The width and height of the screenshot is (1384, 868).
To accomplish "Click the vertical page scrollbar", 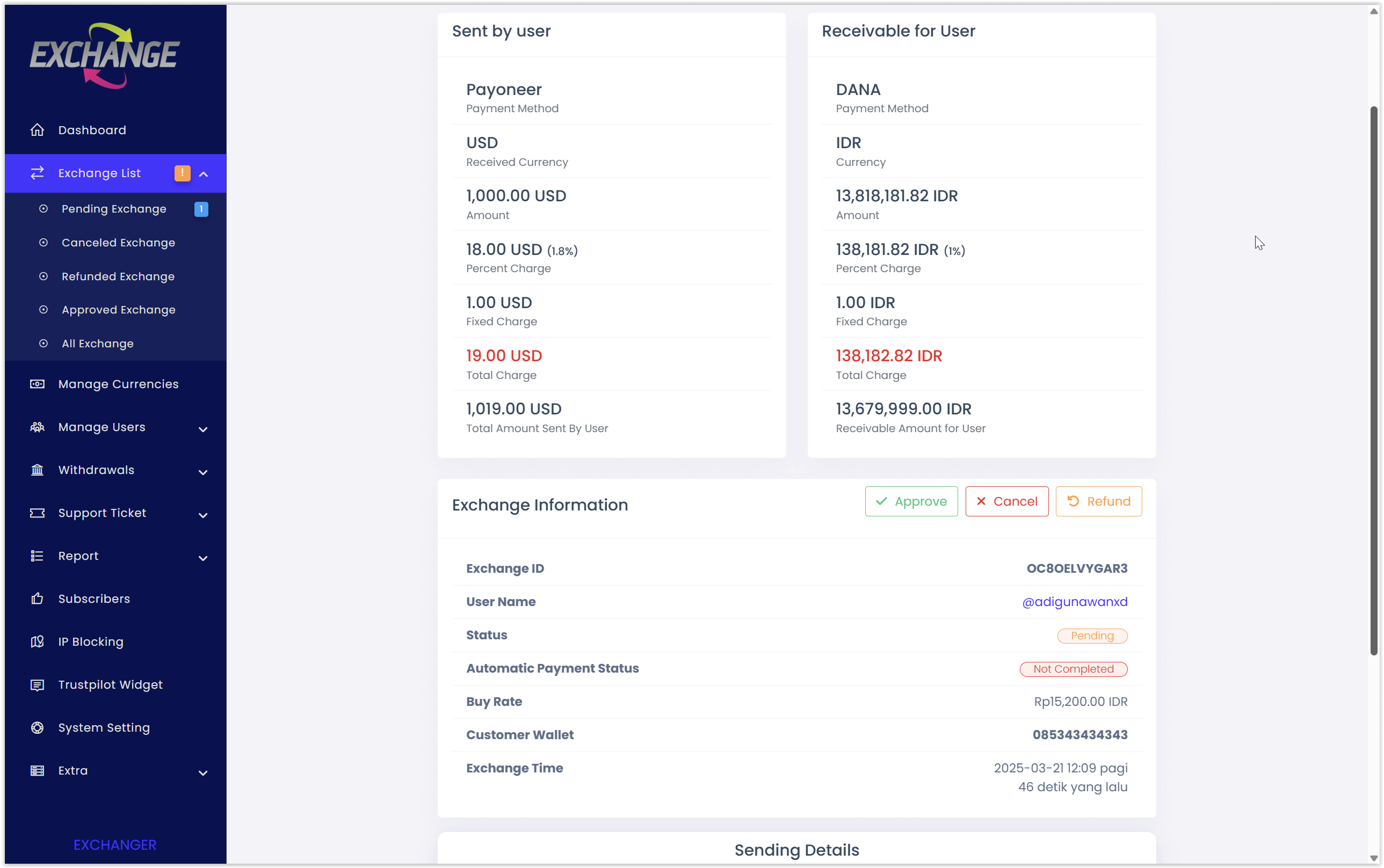I will [1374, 379].
